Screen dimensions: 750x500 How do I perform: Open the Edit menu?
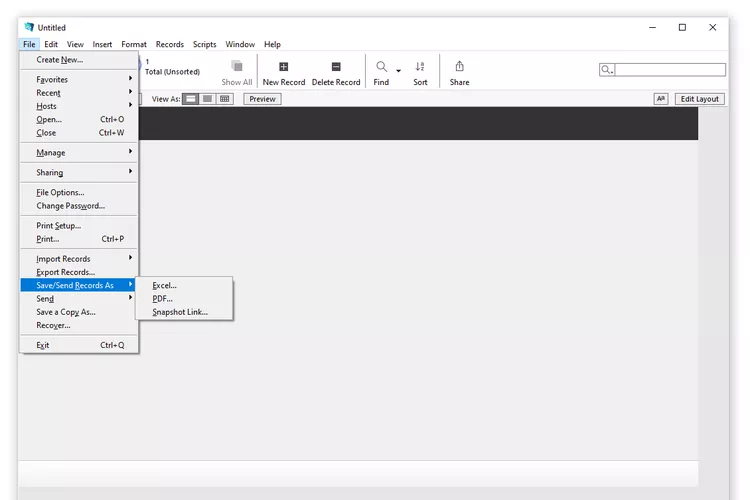(51, 44)
